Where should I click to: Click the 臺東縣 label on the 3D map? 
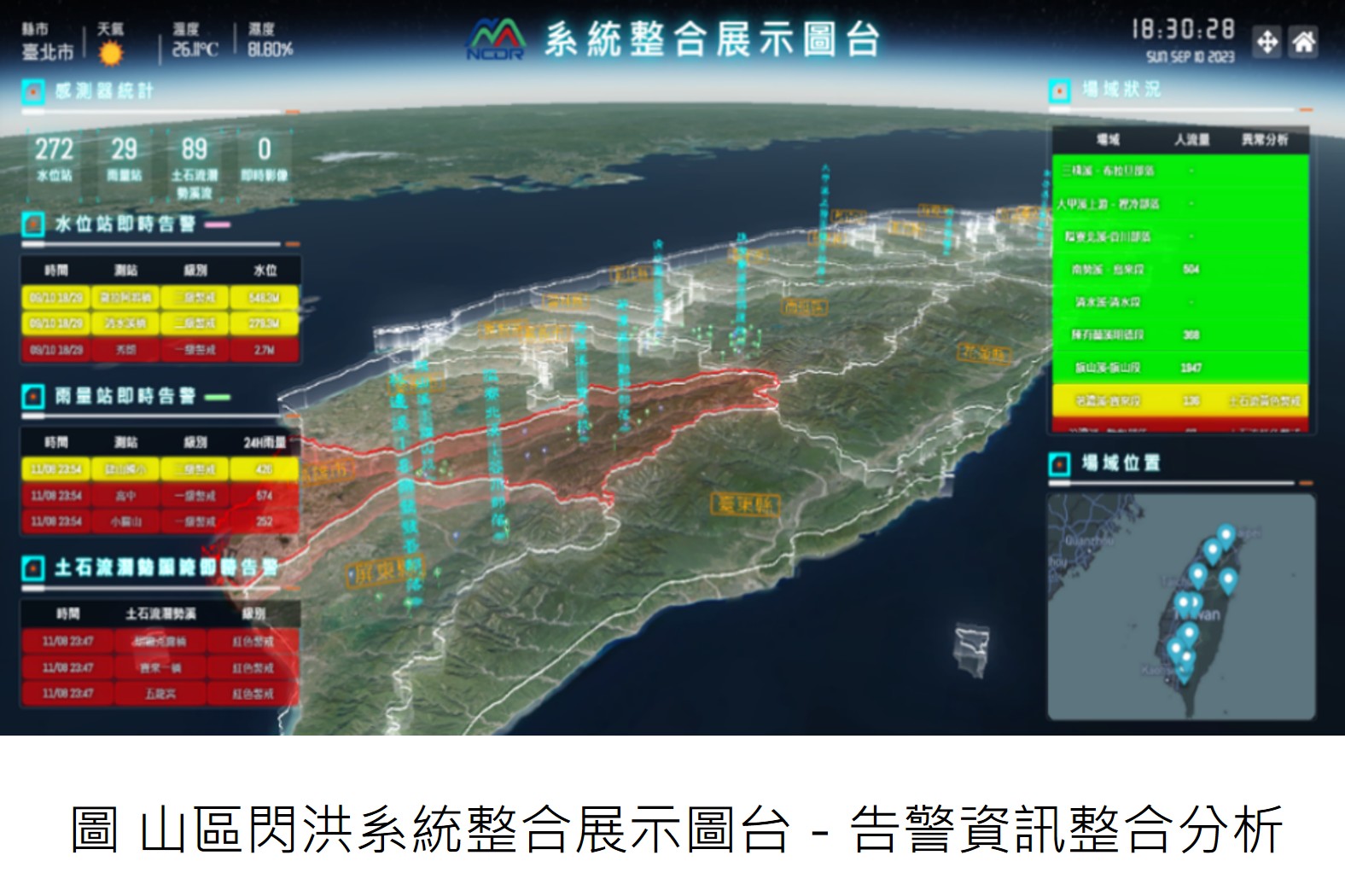coord(745,503)
